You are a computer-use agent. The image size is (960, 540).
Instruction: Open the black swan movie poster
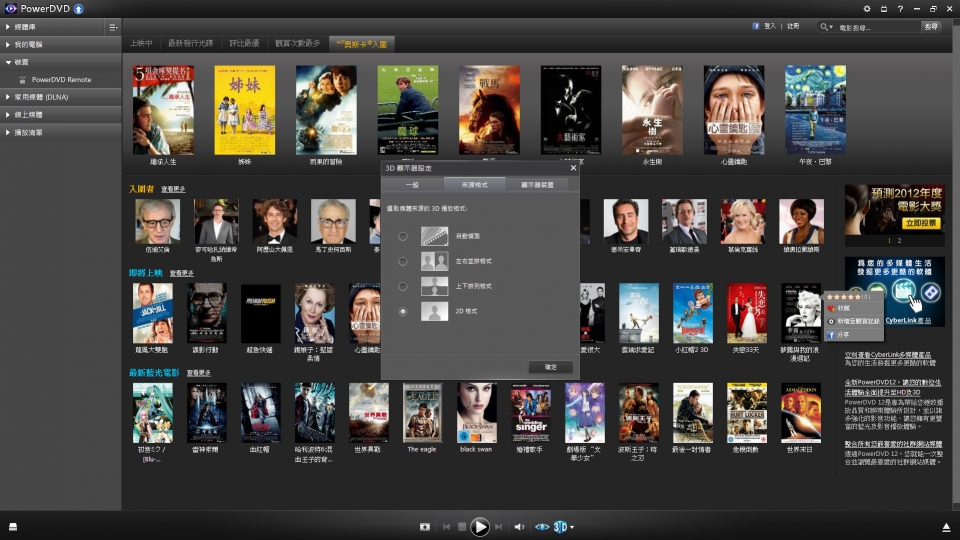(x=476, y=412)
